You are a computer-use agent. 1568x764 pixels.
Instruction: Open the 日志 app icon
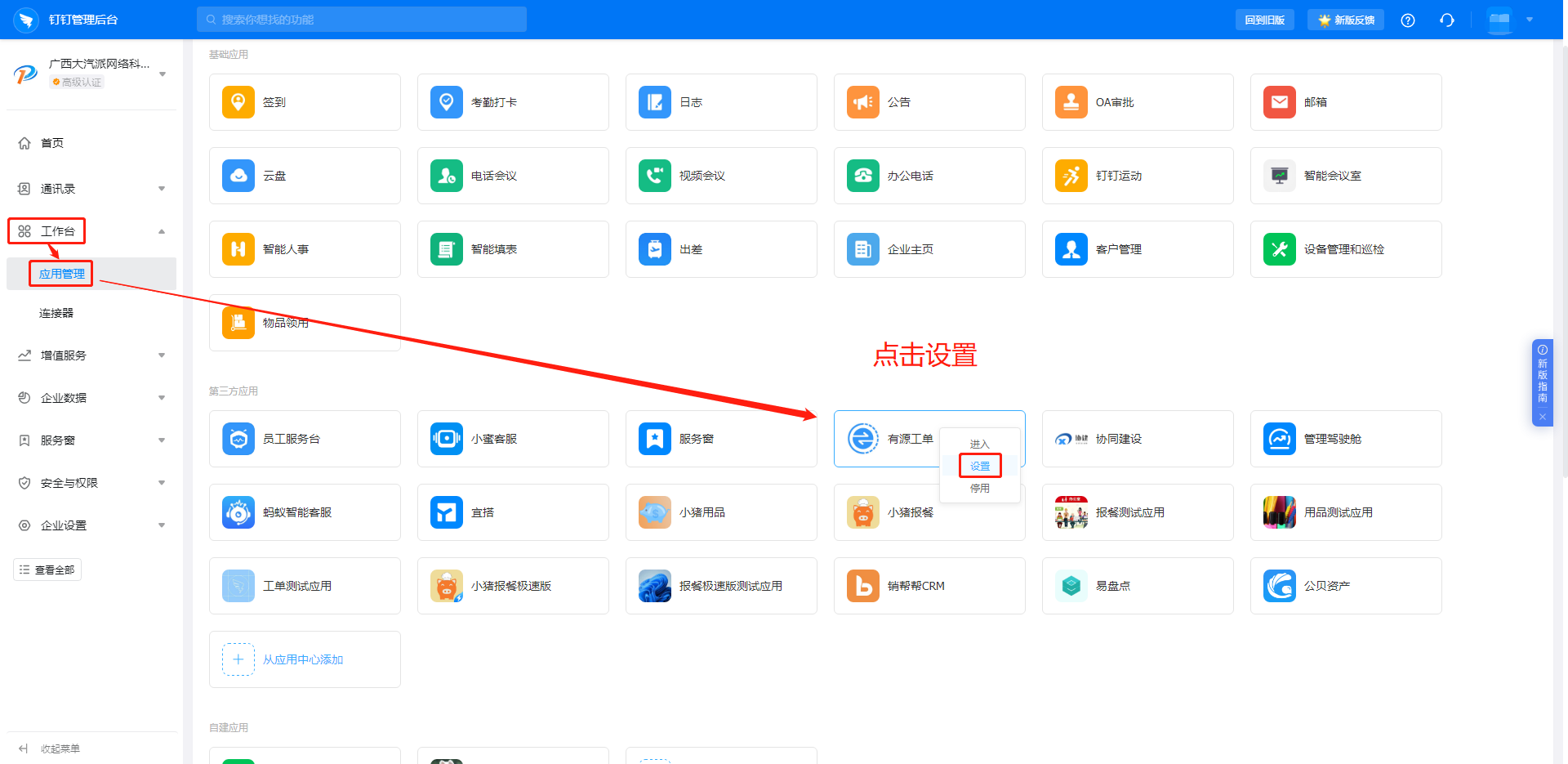pyautogui.click(x=655, y=102)
